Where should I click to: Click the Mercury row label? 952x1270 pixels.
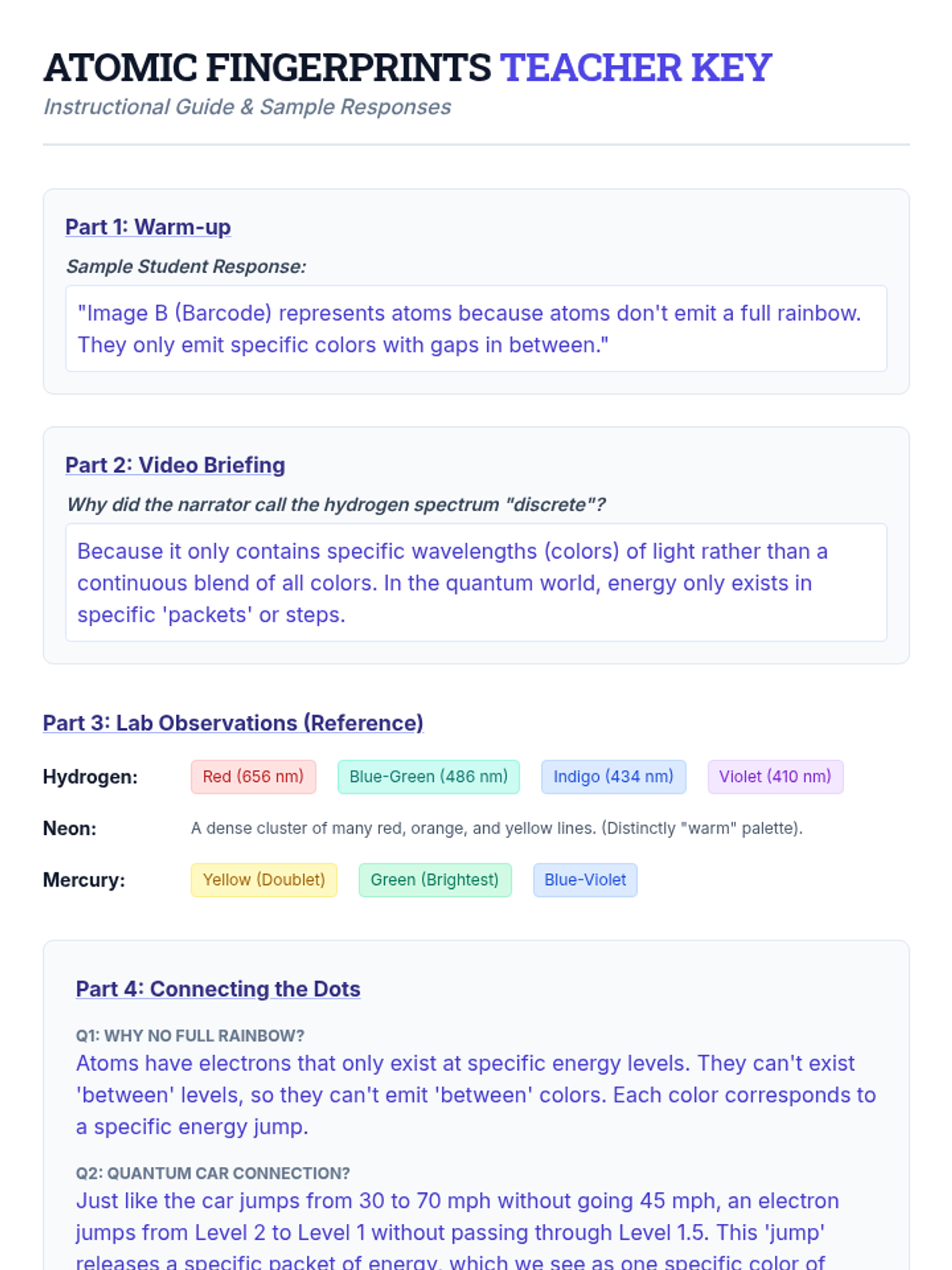pyautogui.click(x=84, y=880)
